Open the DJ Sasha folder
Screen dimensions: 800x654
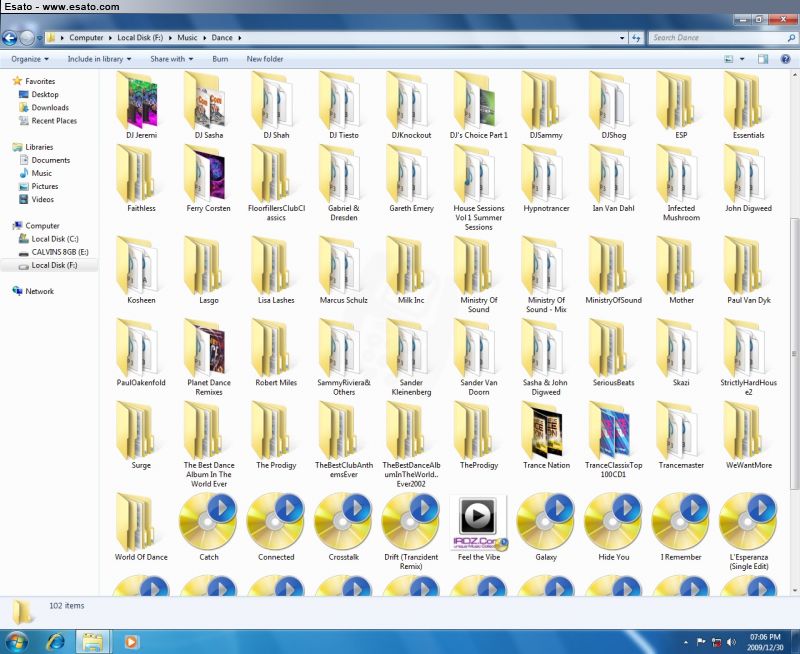[208, 106]
